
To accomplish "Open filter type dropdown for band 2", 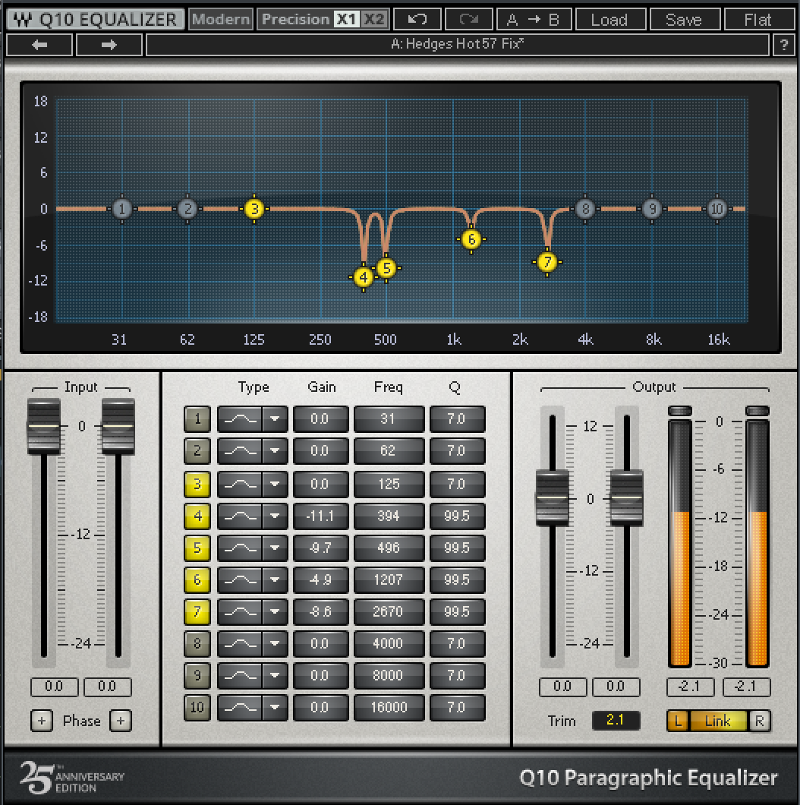I will point(275,451).
